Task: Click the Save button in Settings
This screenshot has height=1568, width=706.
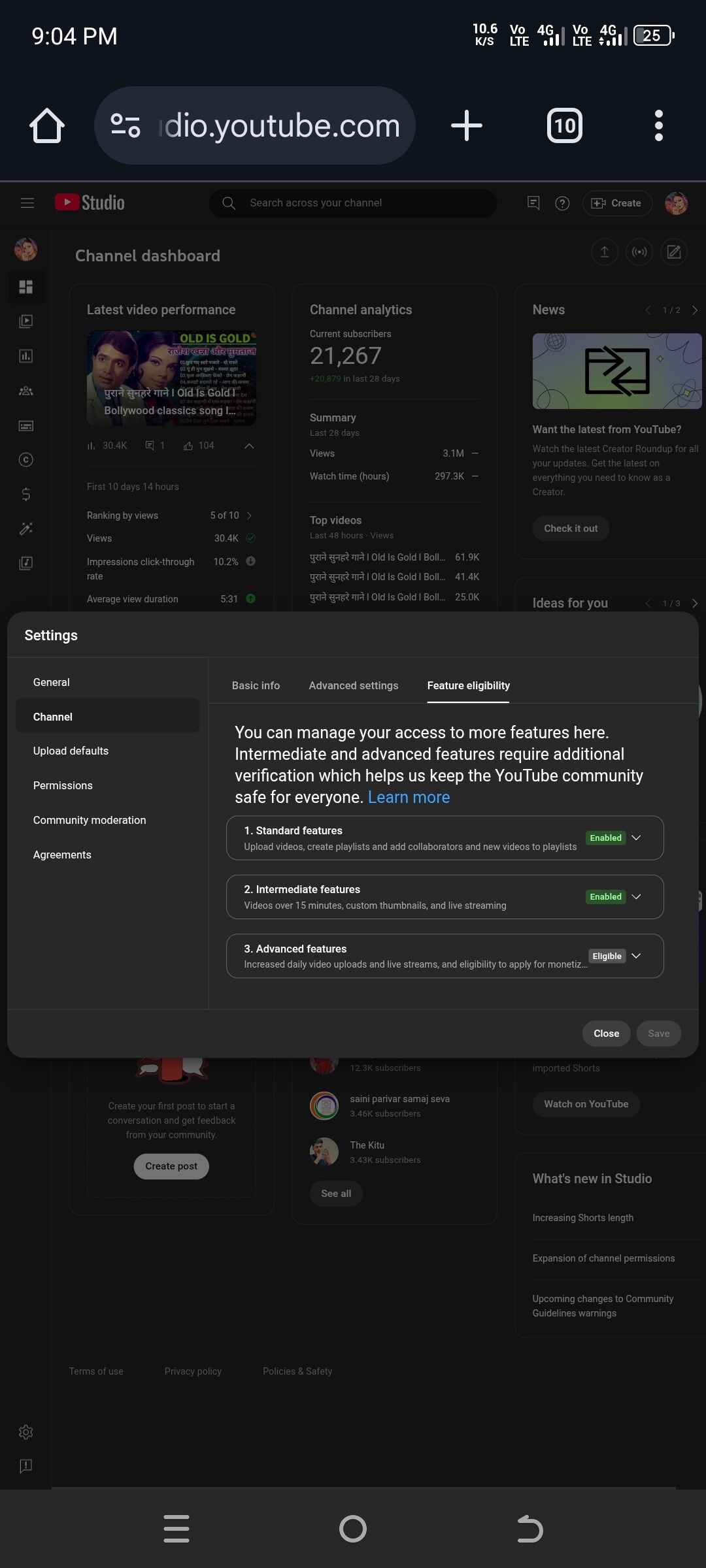Action: tap(658, 1033)
